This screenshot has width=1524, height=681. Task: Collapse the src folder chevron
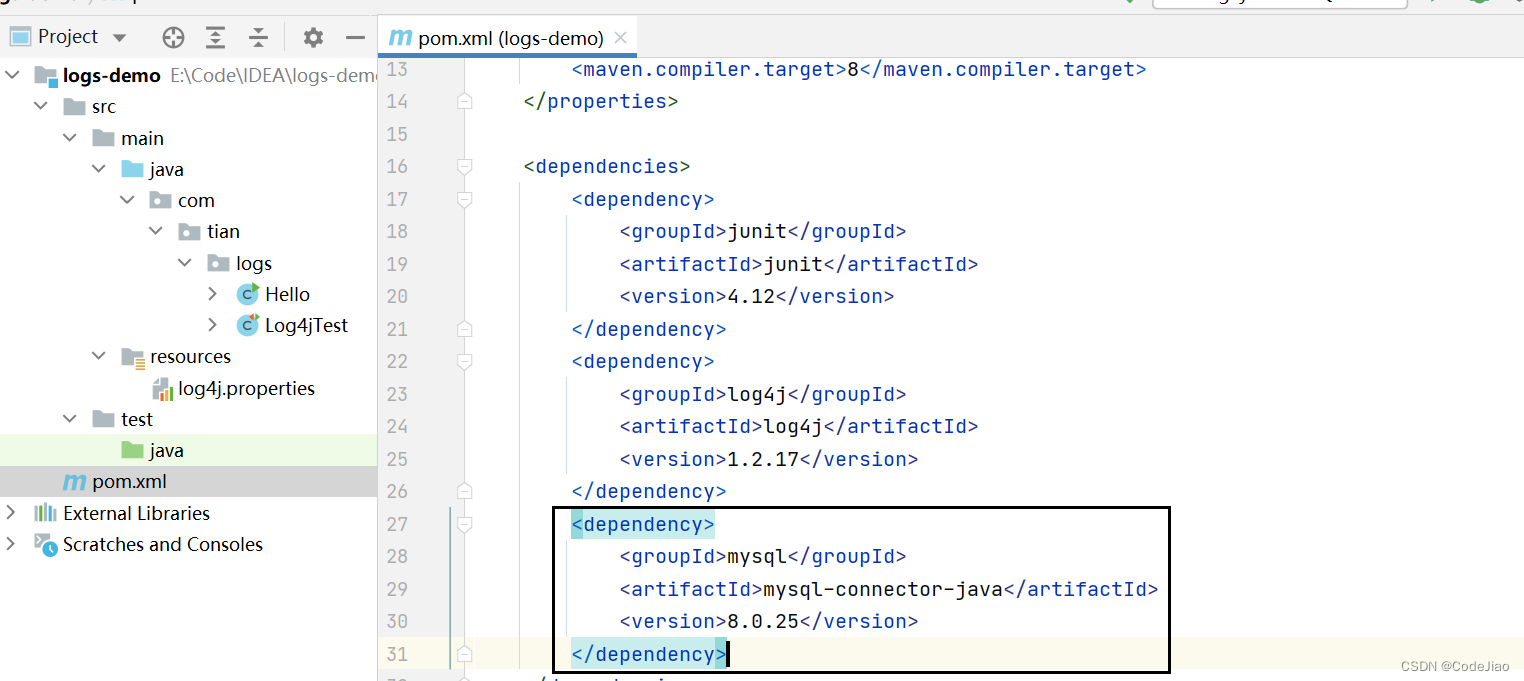click(x=40, y=106)
